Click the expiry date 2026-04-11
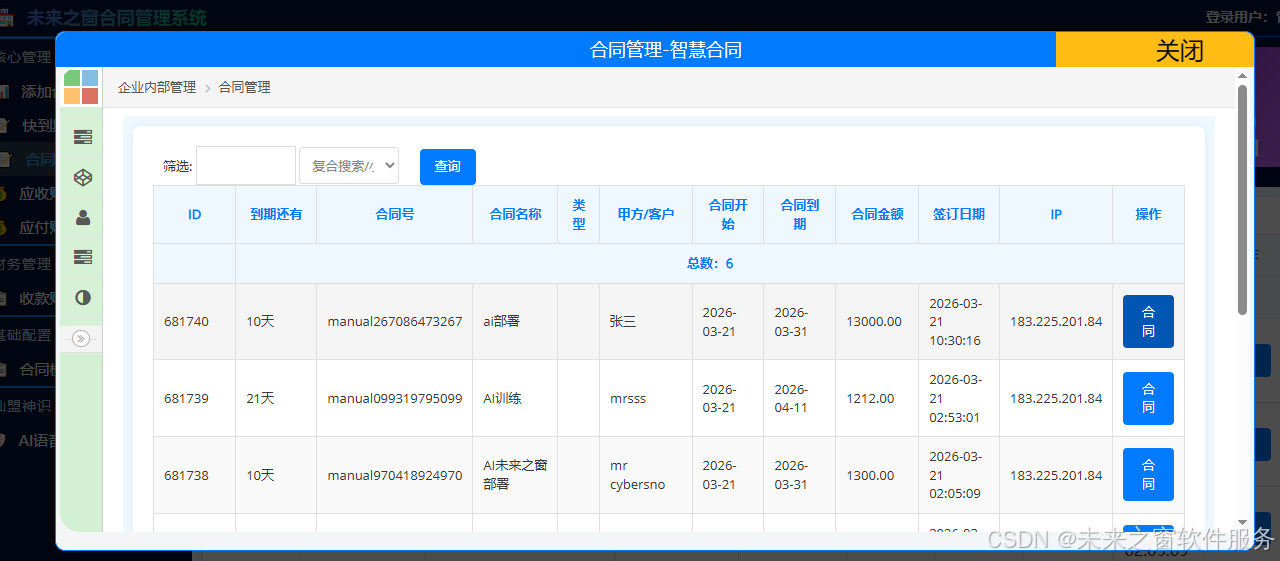The height and width of the screenshot is (561, 1280). (792, 398)
